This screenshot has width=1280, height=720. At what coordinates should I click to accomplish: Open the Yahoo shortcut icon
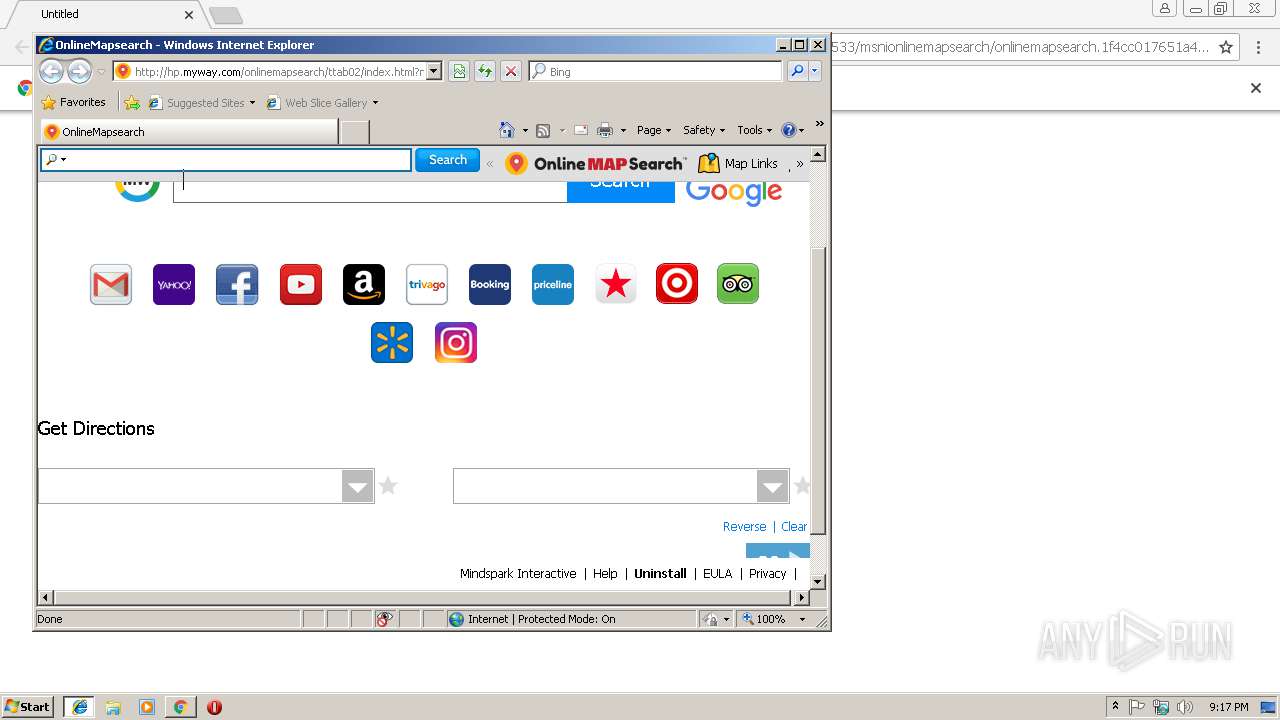pos(174,285)
